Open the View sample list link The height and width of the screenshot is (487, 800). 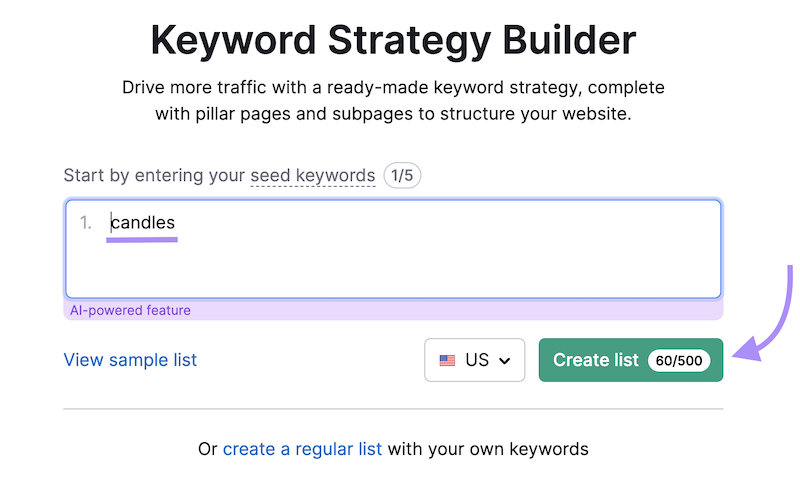point(130,360)
